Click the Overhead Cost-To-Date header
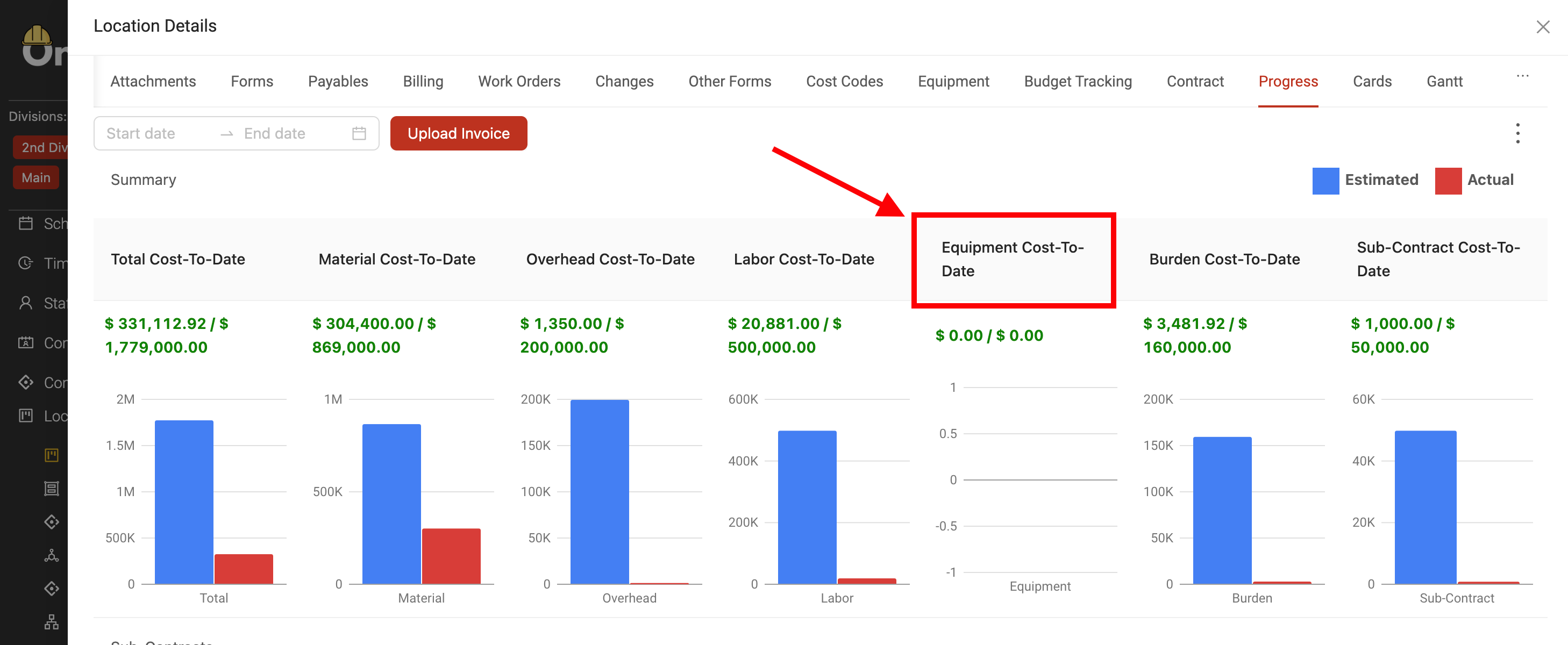The width and height of the screenshot is (1568, 645). (610, 259)
